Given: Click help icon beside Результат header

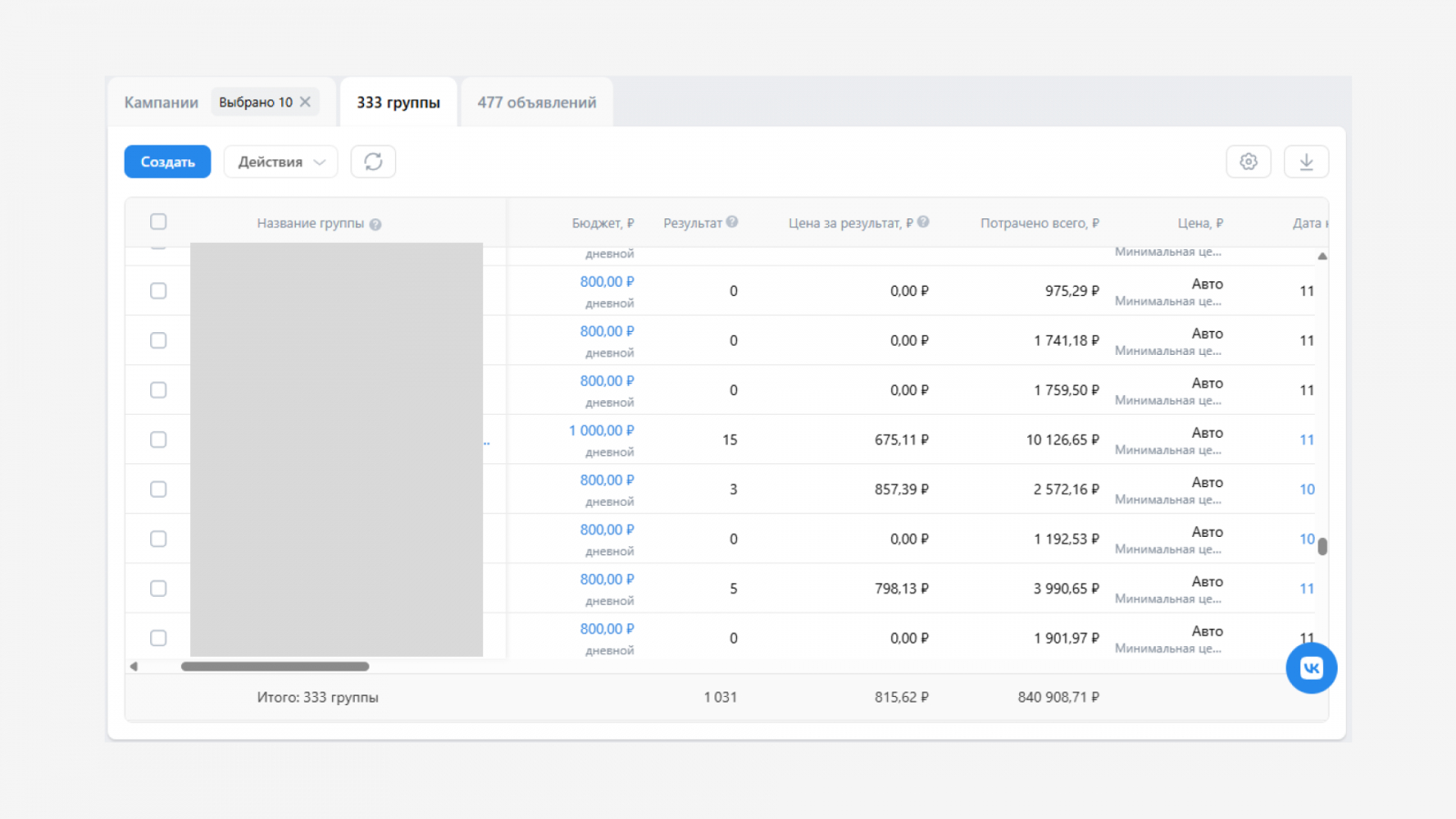Looking at the screenshot, I should 733,222.
